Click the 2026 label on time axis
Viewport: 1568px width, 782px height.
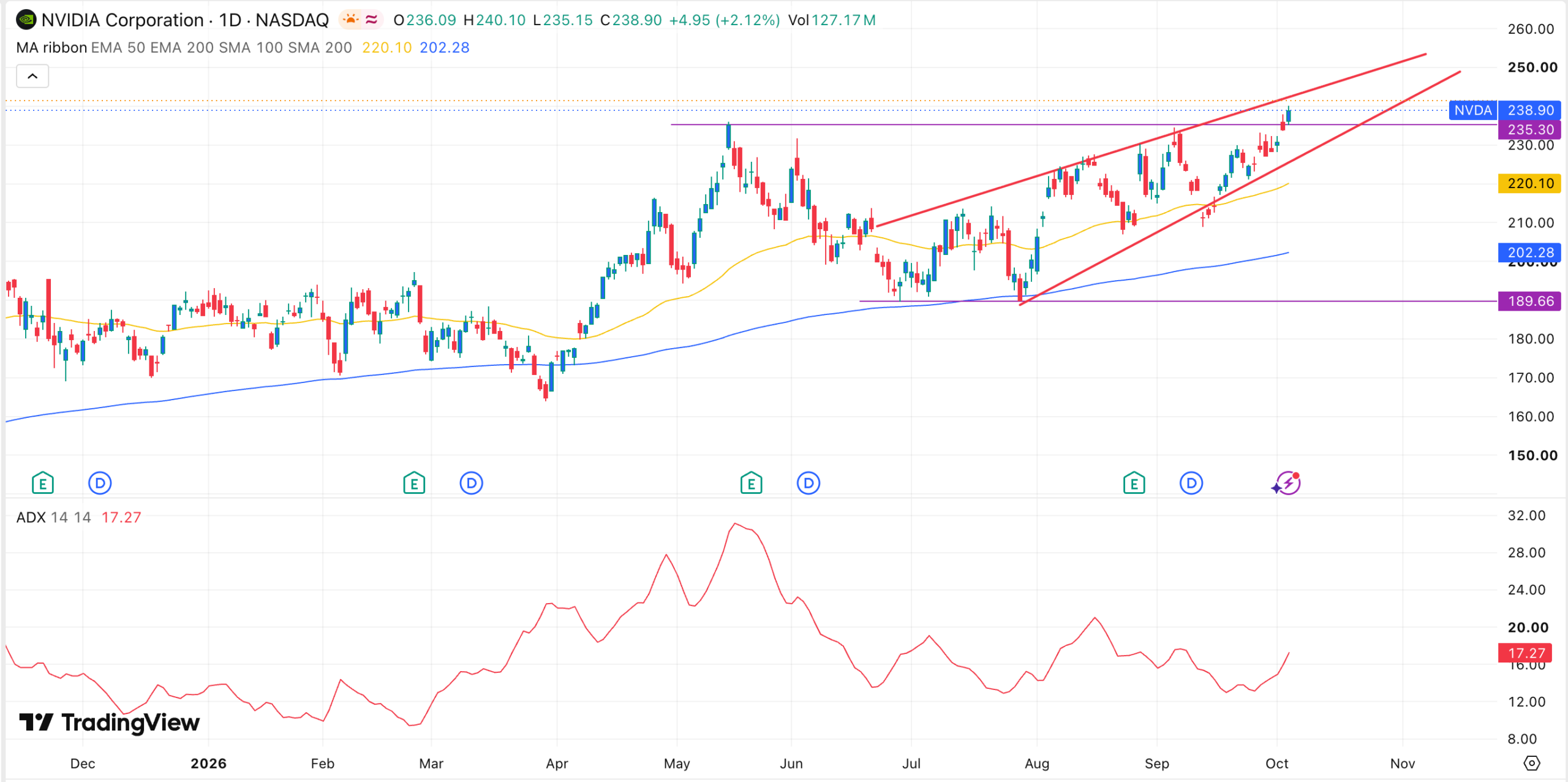(x=208, y=763)
